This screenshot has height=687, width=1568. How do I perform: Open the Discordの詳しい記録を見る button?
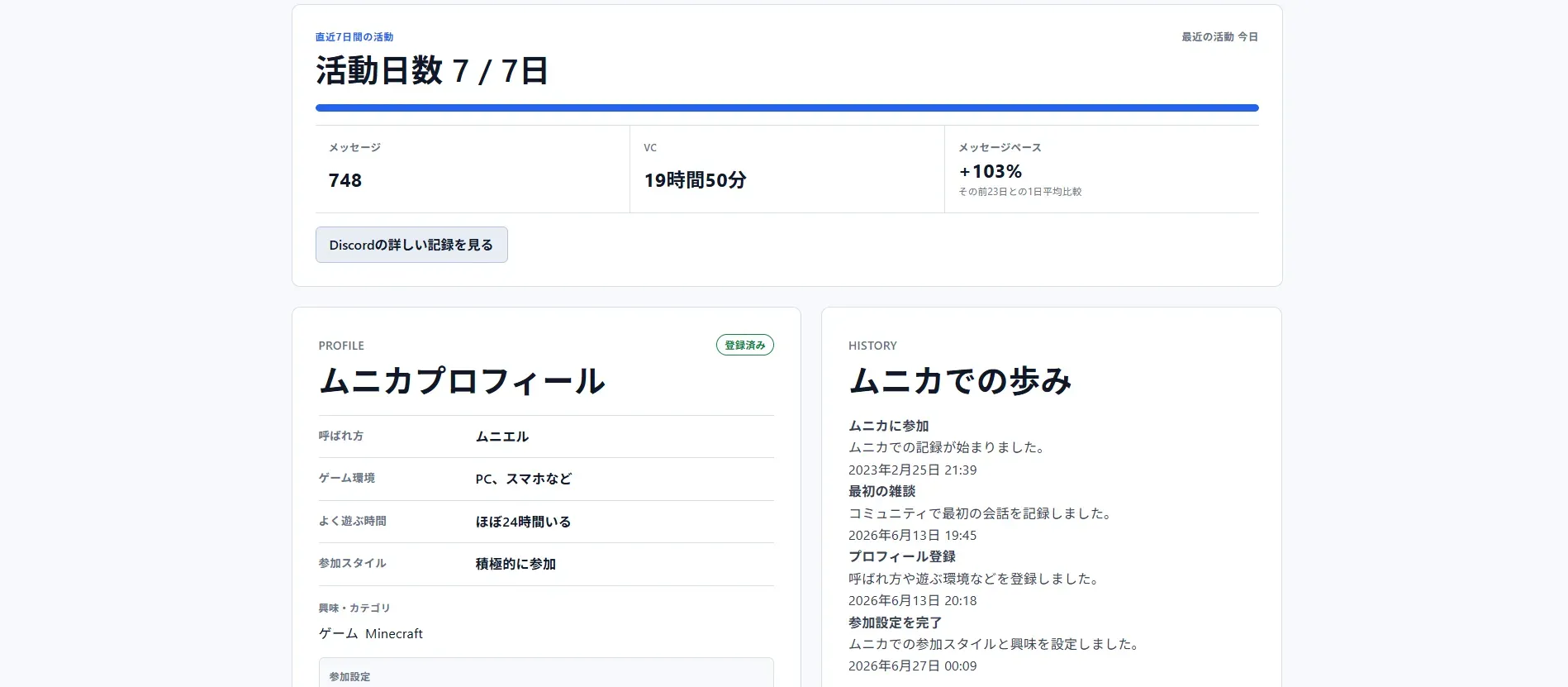click(x=411, y=245)
